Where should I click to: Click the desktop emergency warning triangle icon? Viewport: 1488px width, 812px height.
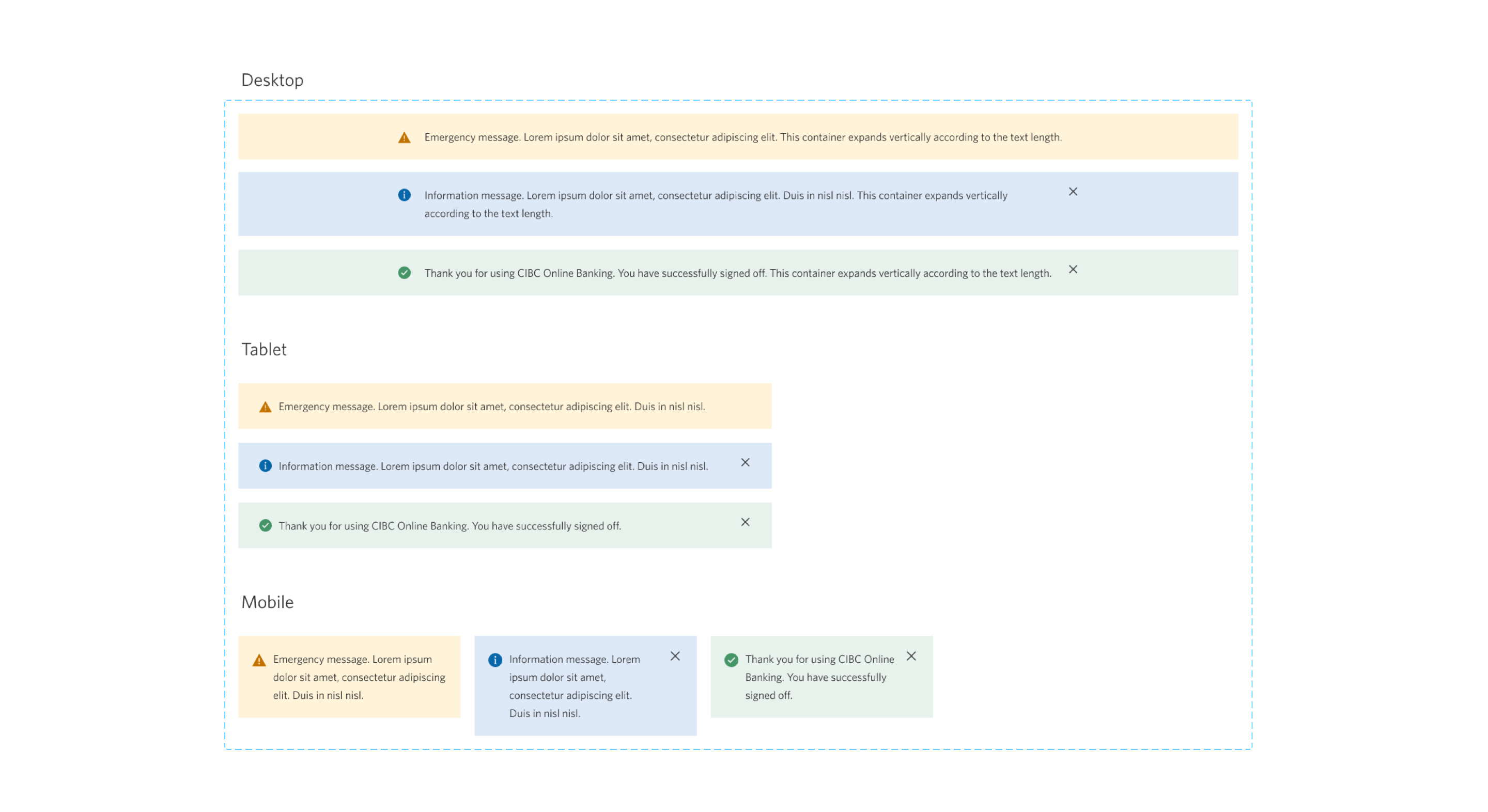[405, 137]
